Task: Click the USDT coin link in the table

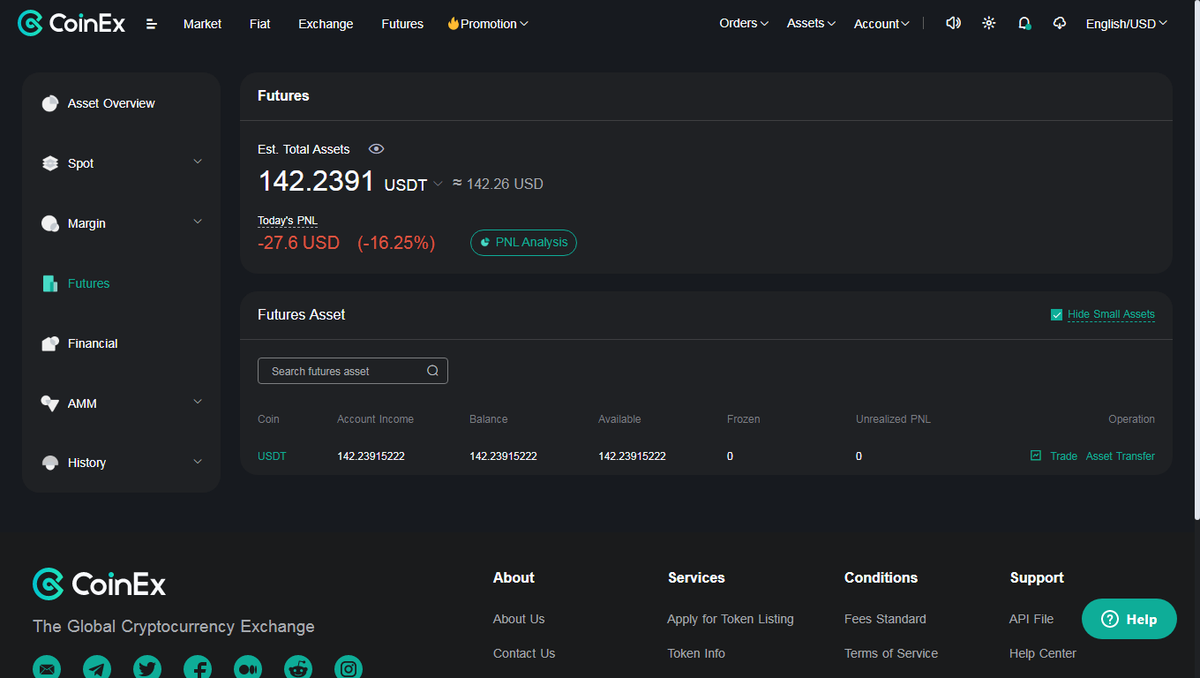Action: click(272, 456)
